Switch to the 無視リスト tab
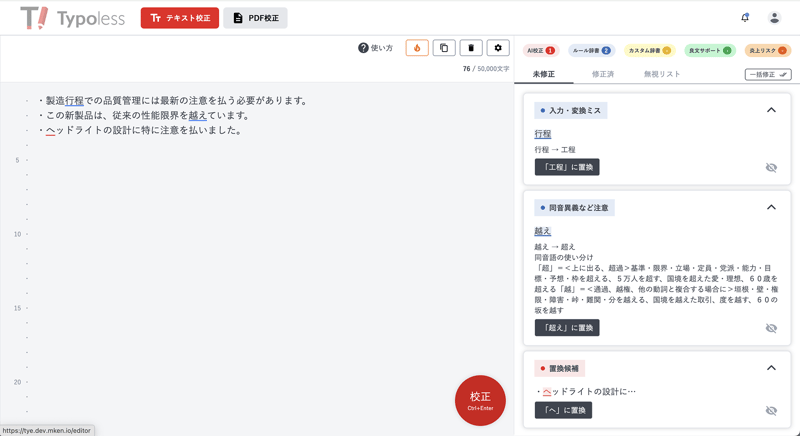Image resolution: width=800 pixels, height=436 pixels. click(x=662, y=74)
